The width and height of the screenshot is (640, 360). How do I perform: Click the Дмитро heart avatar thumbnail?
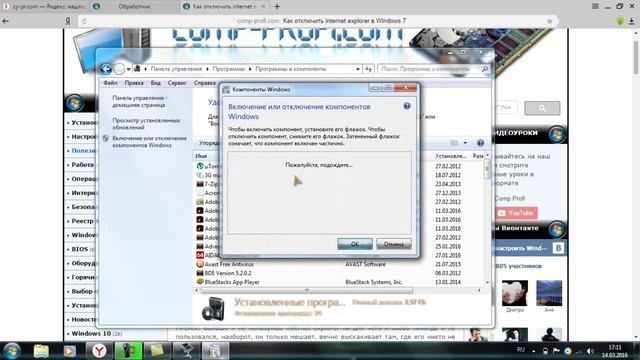tap(515, 293)
